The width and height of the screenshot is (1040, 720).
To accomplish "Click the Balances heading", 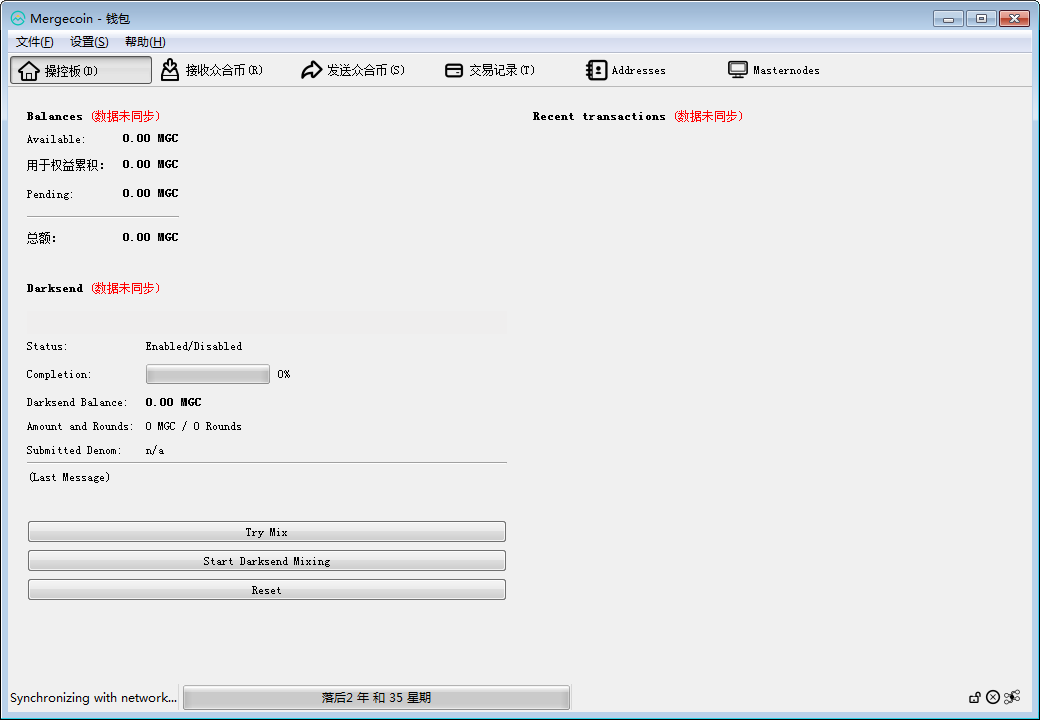I will [54, 116].
